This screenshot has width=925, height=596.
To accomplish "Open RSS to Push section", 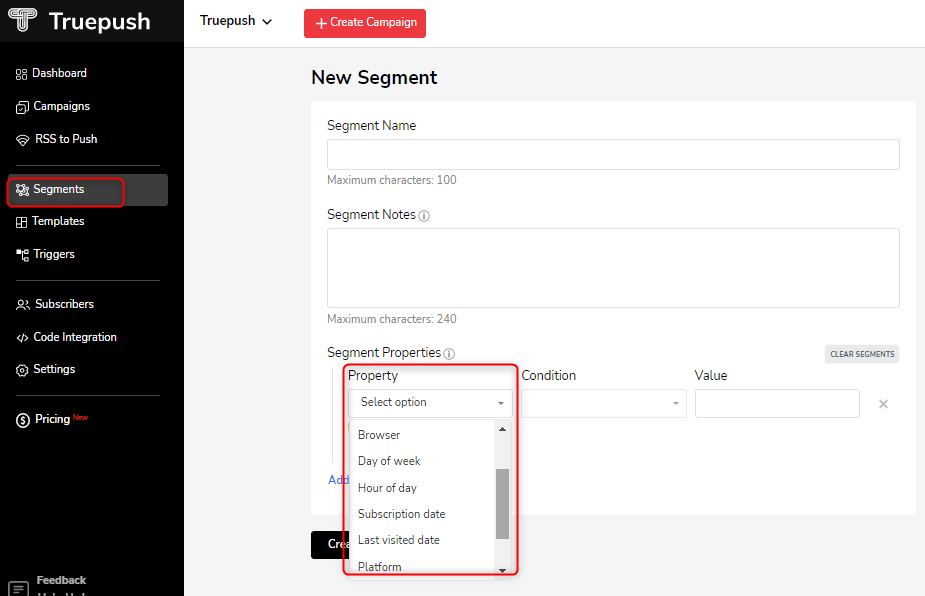I will tap(66, 139).
